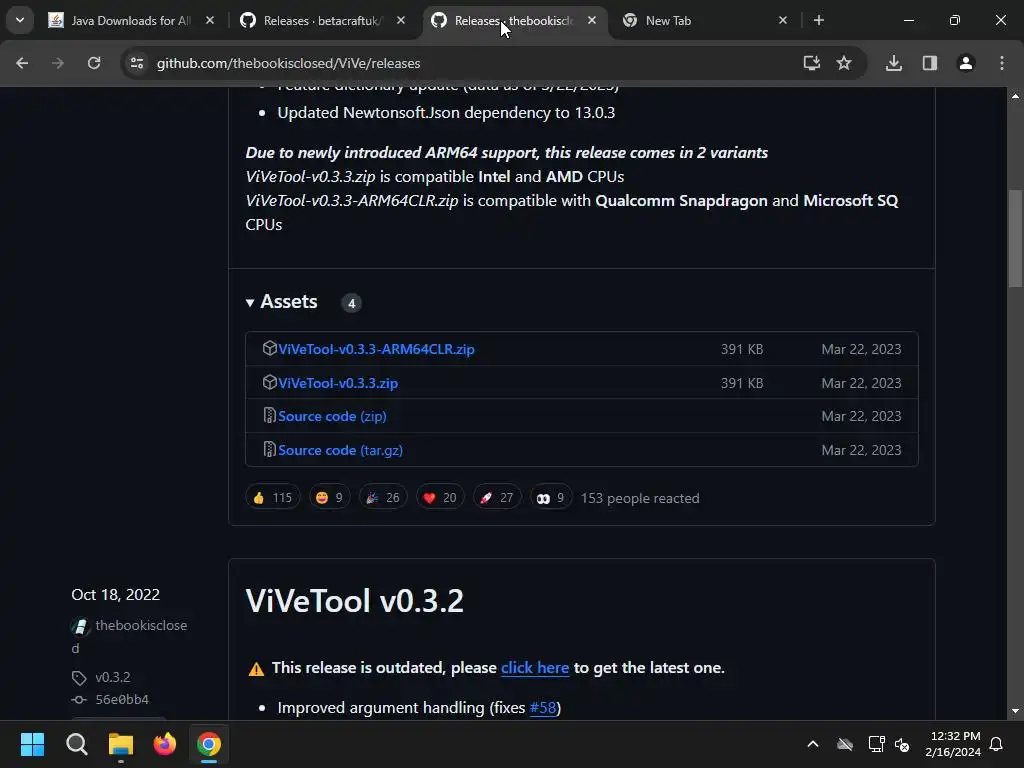Bookmark this page with star icon
Image resolution: width=1024 pixels, height=768 pixels.
point(844,63)
